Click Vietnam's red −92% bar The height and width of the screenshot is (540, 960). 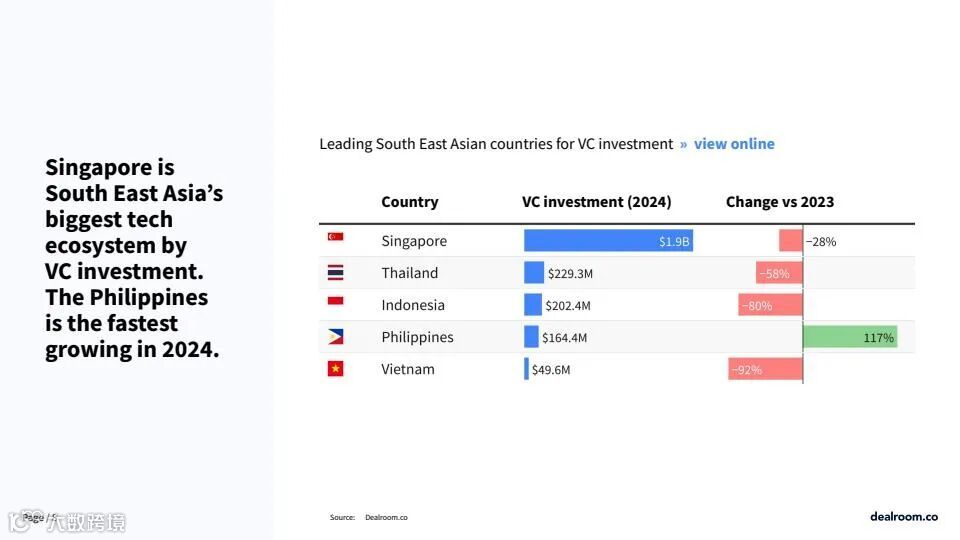pyautogui.click(x=765, y=369)
